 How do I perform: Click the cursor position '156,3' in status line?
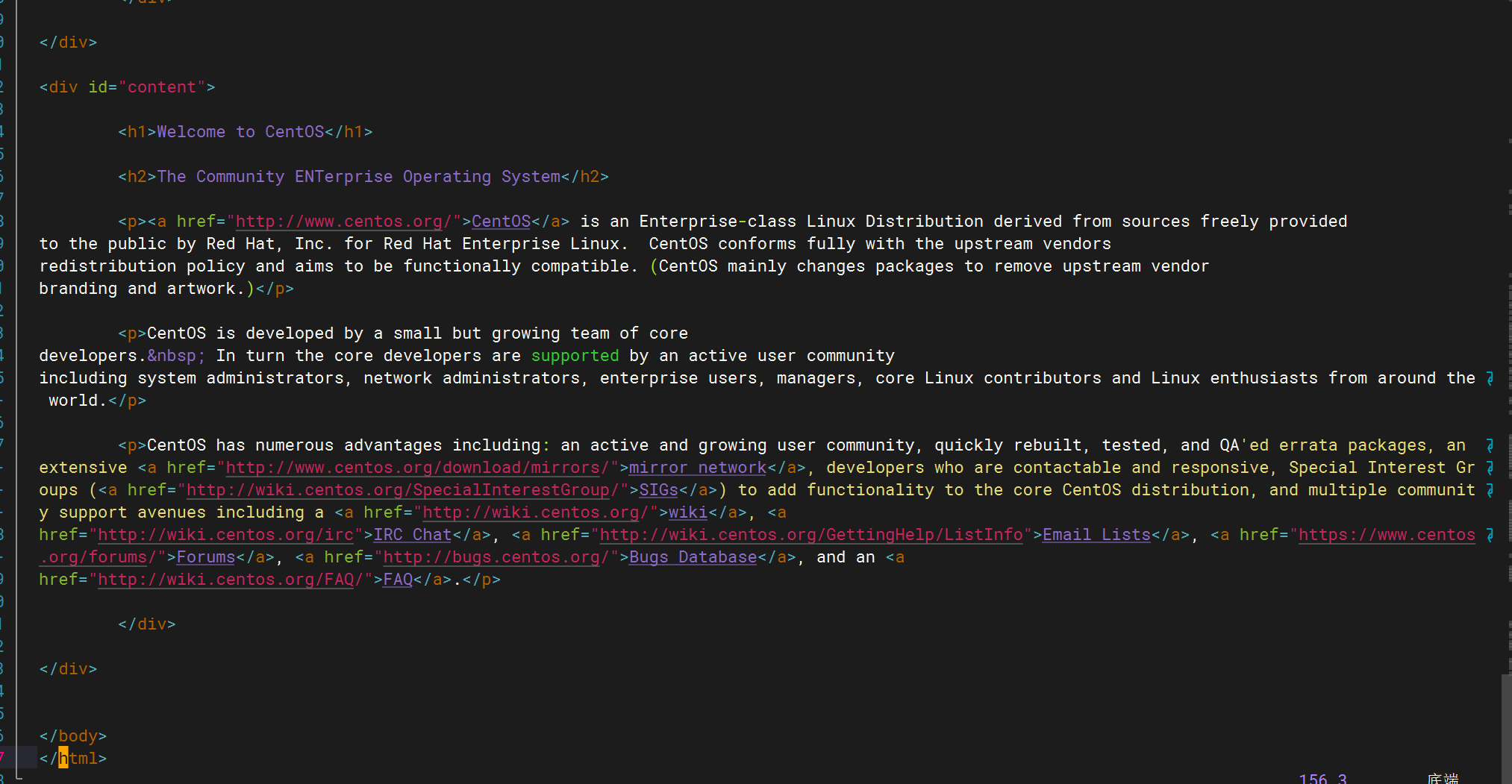[x=1322, y=778]
